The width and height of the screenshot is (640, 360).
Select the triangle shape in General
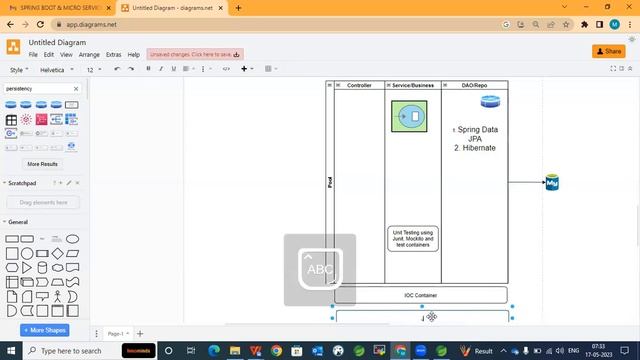27,268
